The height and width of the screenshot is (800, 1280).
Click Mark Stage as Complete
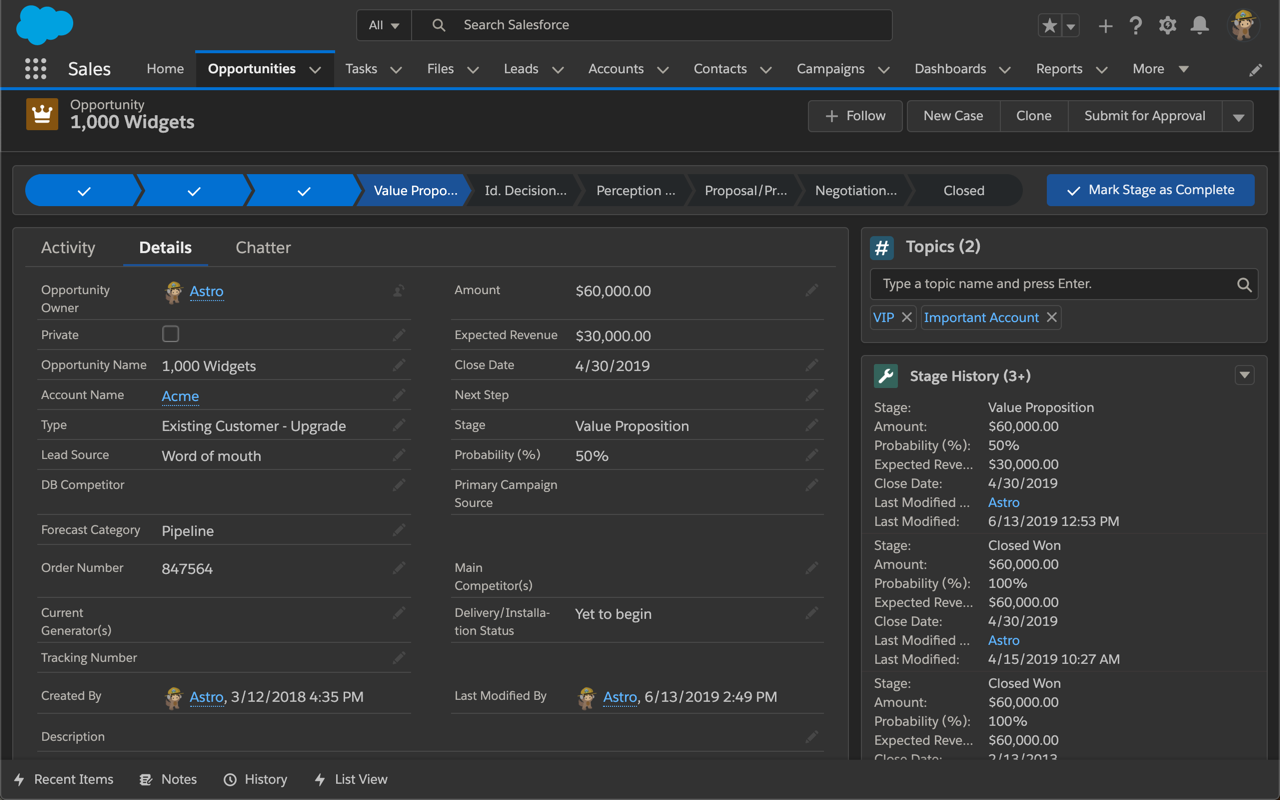[1151, 190]
